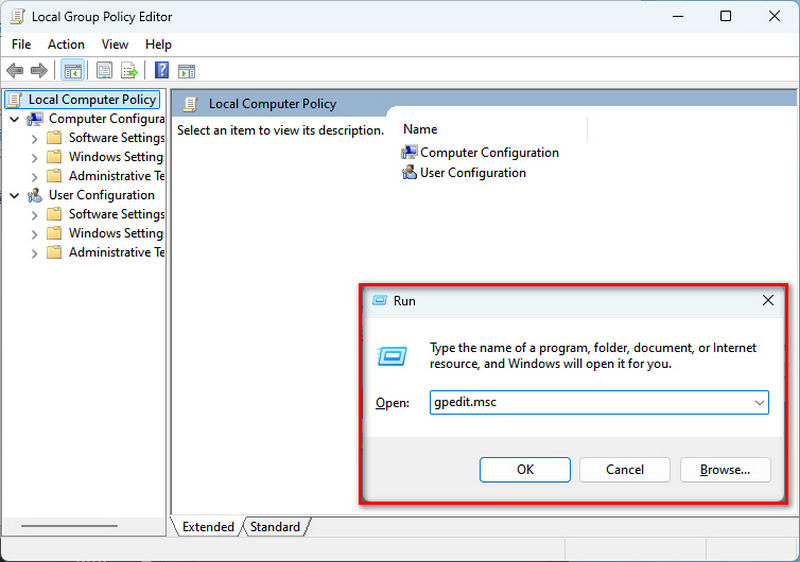Viewport: 800px width, 562px height.
Task: Click the Open text field containing gpedit.msc
Action: (x=599, y=402)
